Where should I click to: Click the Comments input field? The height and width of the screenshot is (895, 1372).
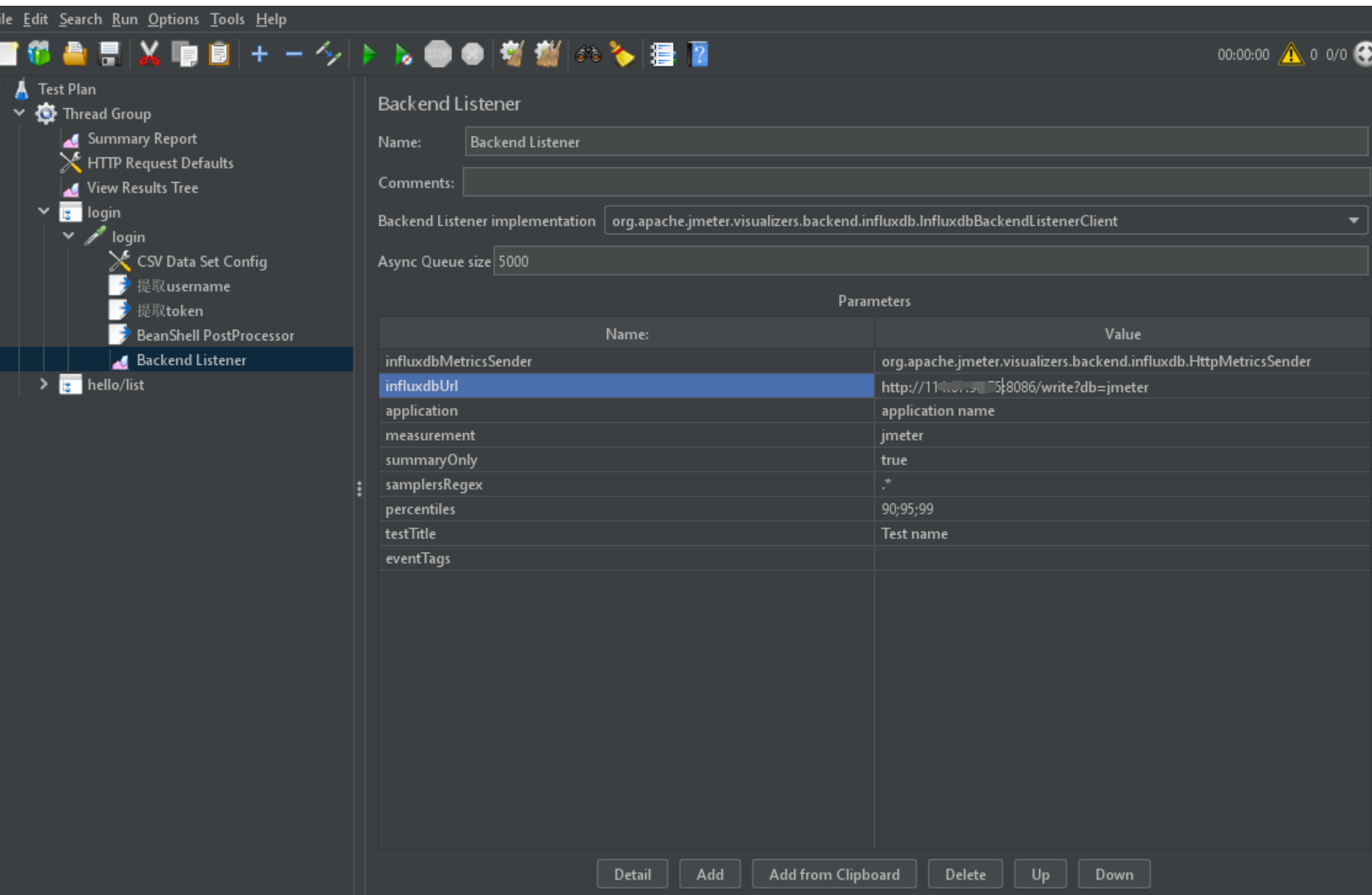[x=916, y=182]
